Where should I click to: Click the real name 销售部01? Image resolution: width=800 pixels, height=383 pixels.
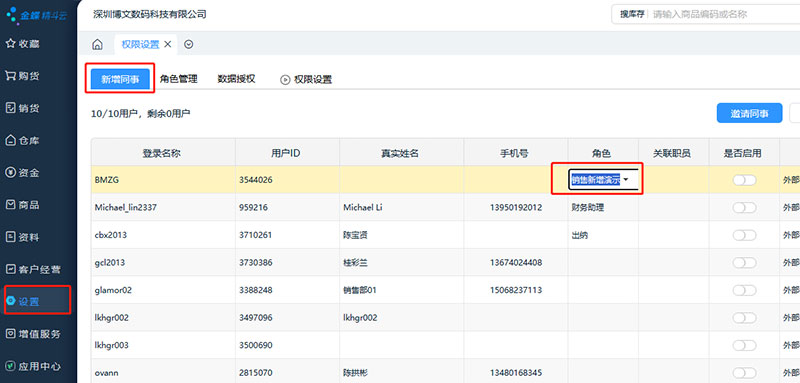click(x=360, y=290)
